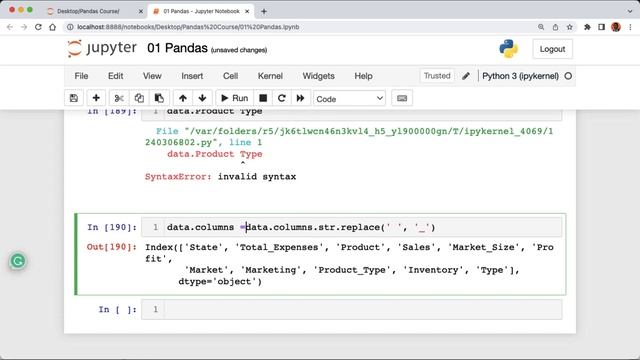The image size is (640, 360).
Task: Click the Out[190] output prompt
Action: pos(111,247)
